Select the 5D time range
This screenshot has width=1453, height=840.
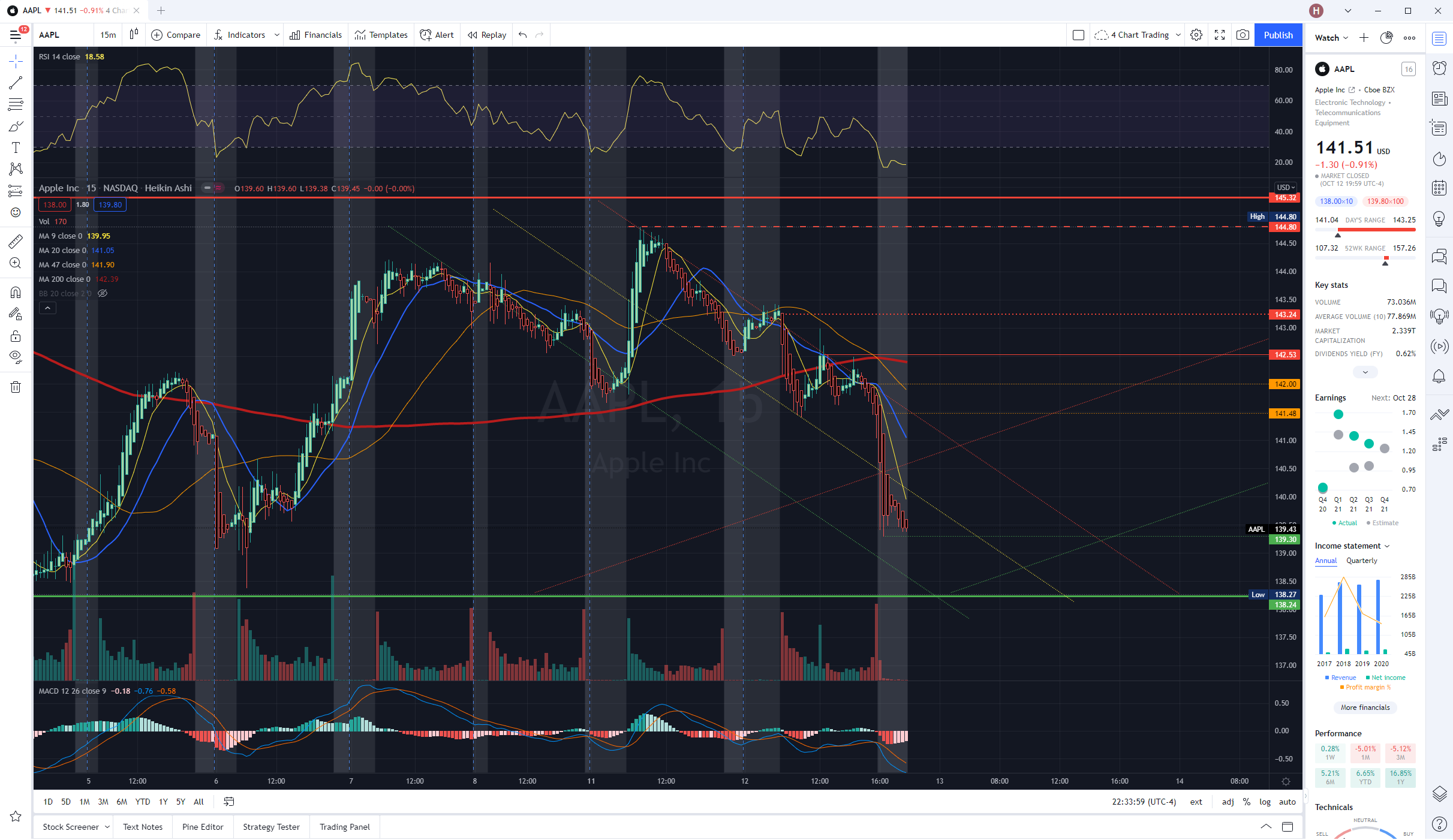66,802
